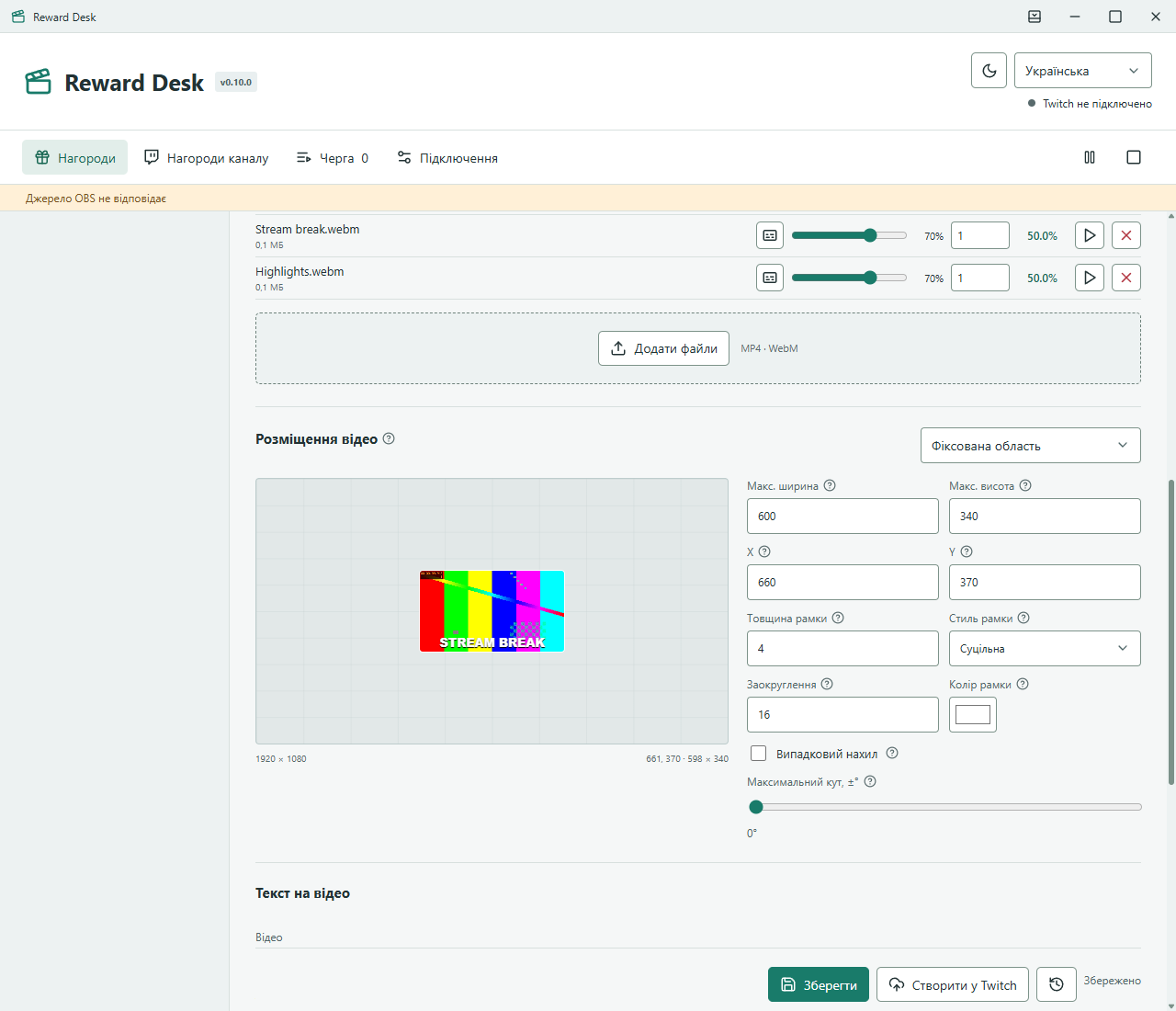Click weight field for Highlights.webm
This screenshot has height=1011, width=1176.
click(x=980, y=278)
